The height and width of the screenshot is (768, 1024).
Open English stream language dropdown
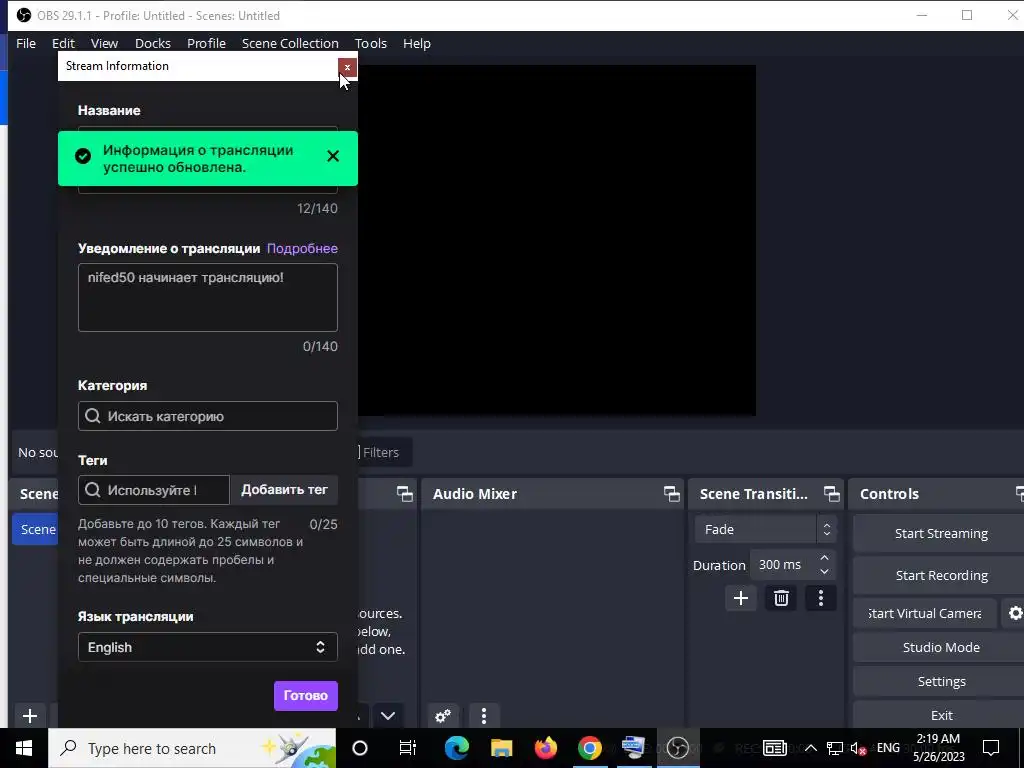[208, 647]
